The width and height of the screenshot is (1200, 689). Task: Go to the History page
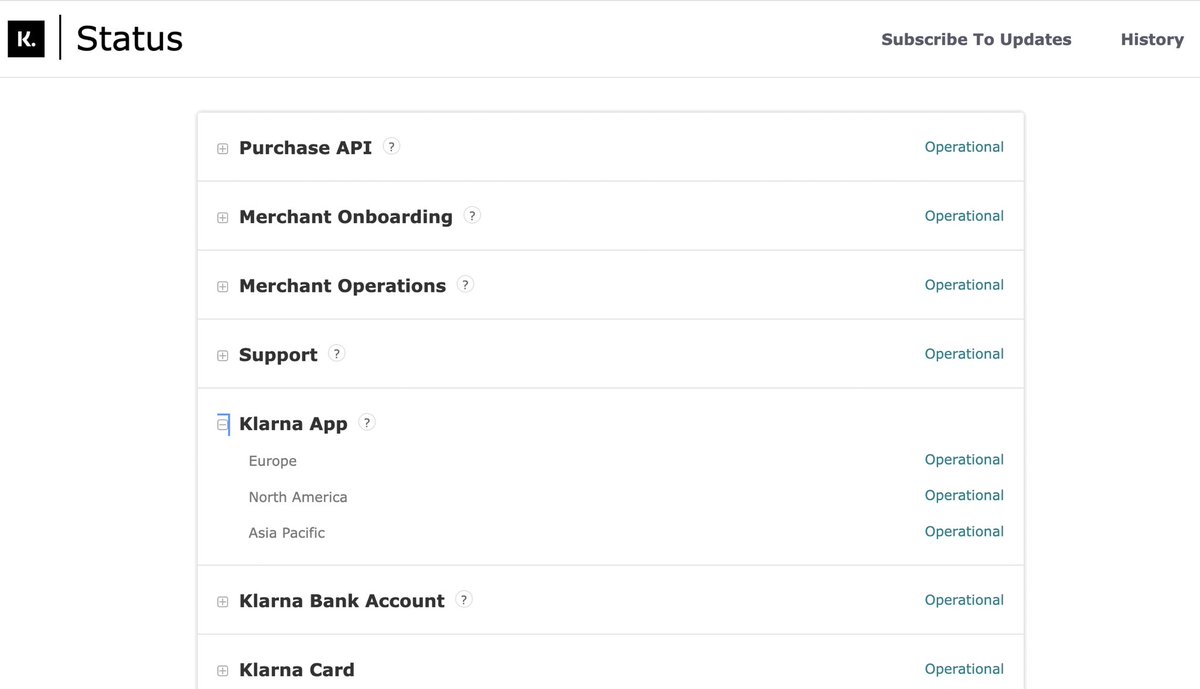(1152, 40)
